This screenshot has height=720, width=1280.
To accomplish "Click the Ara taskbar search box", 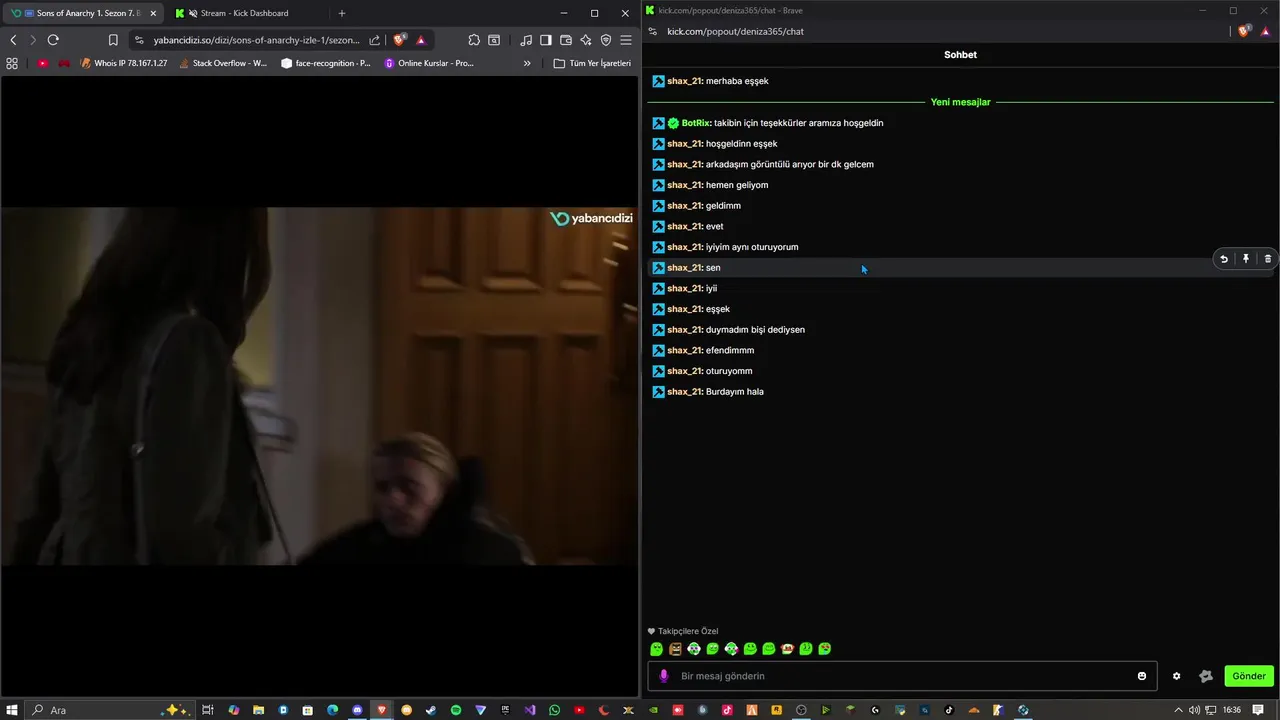I will [x=108, y=710].
